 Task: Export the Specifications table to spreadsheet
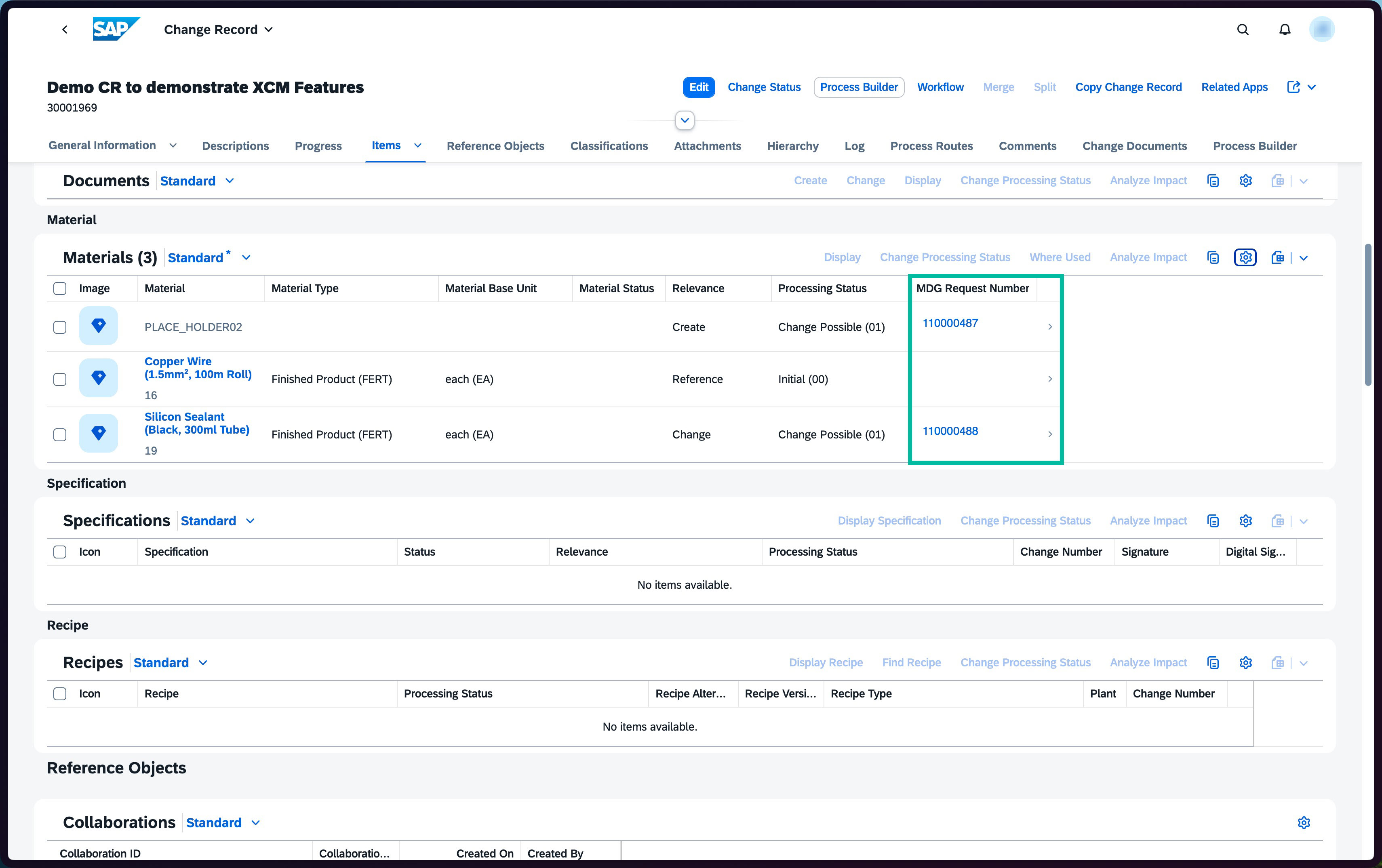(1277, 521)
